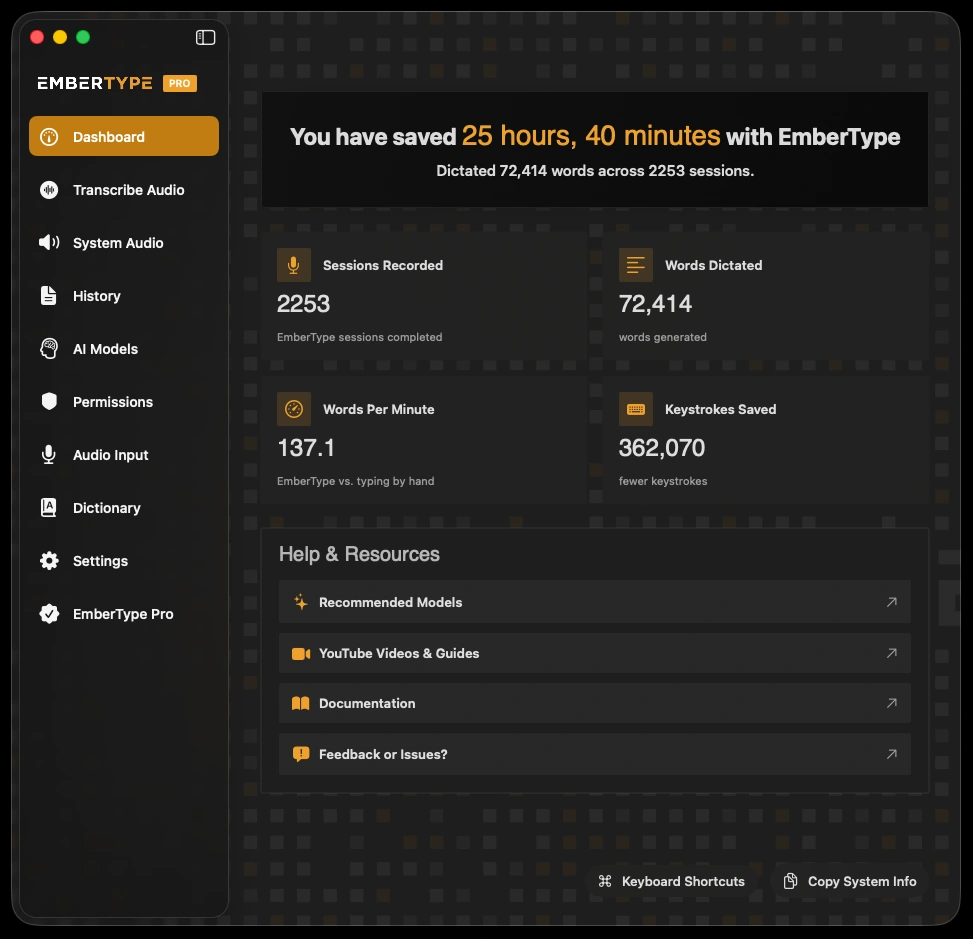Click the '2253' sessions value
The height and width of the screenshot is (939, 973).
303,303
